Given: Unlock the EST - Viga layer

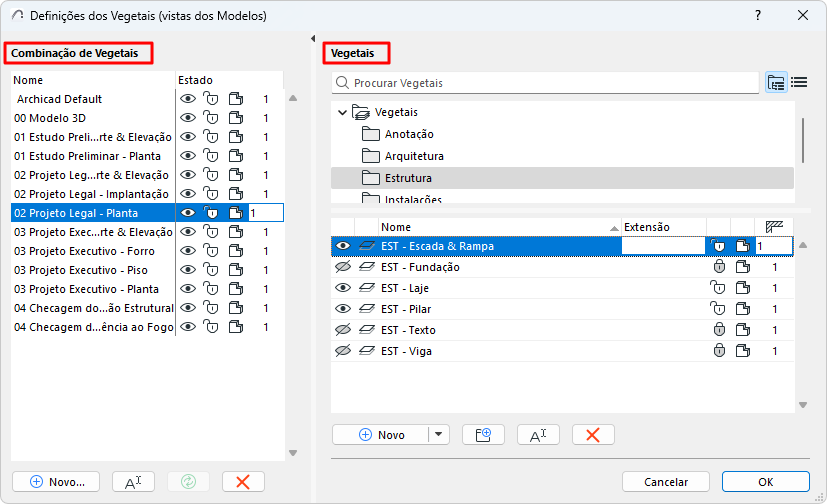Looking at the screenshot, I should (719, 351).
